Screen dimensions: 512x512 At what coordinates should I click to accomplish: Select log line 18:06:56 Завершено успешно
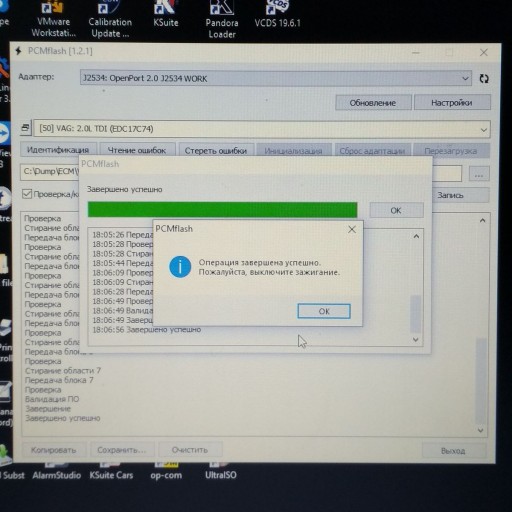point(147,330)
